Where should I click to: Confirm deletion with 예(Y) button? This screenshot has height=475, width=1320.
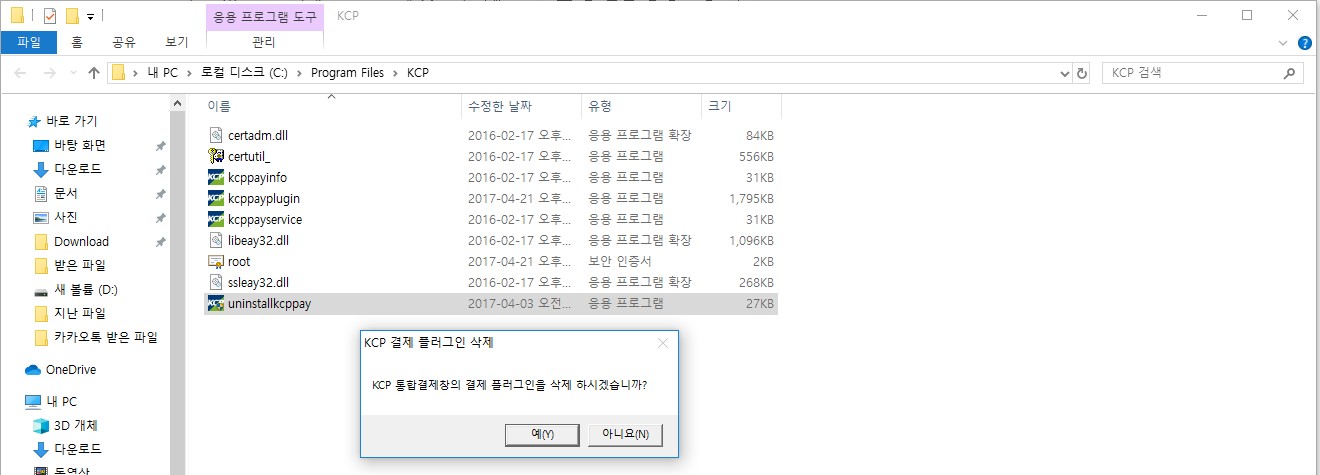[x=542, y=434]
